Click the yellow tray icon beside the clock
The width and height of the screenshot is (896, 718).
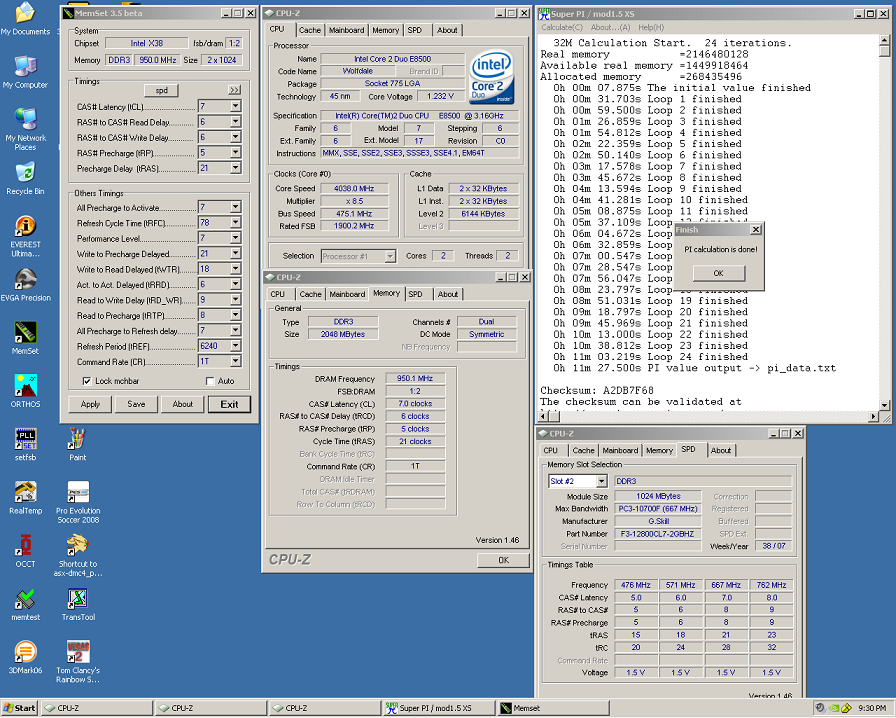(x=847, y=708)
